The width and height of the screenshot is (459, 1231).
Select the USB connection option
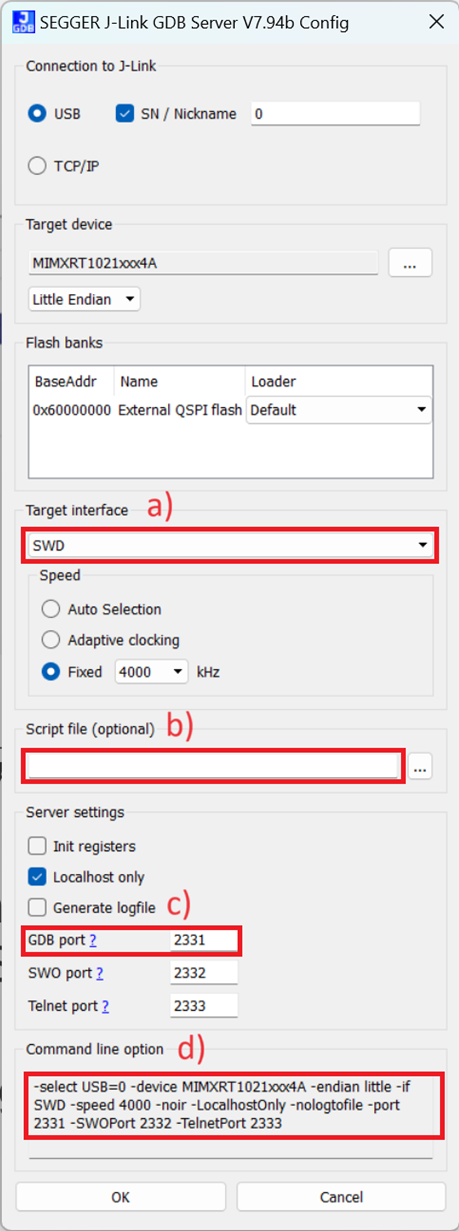pyautogui.click(x=37, y=114)
